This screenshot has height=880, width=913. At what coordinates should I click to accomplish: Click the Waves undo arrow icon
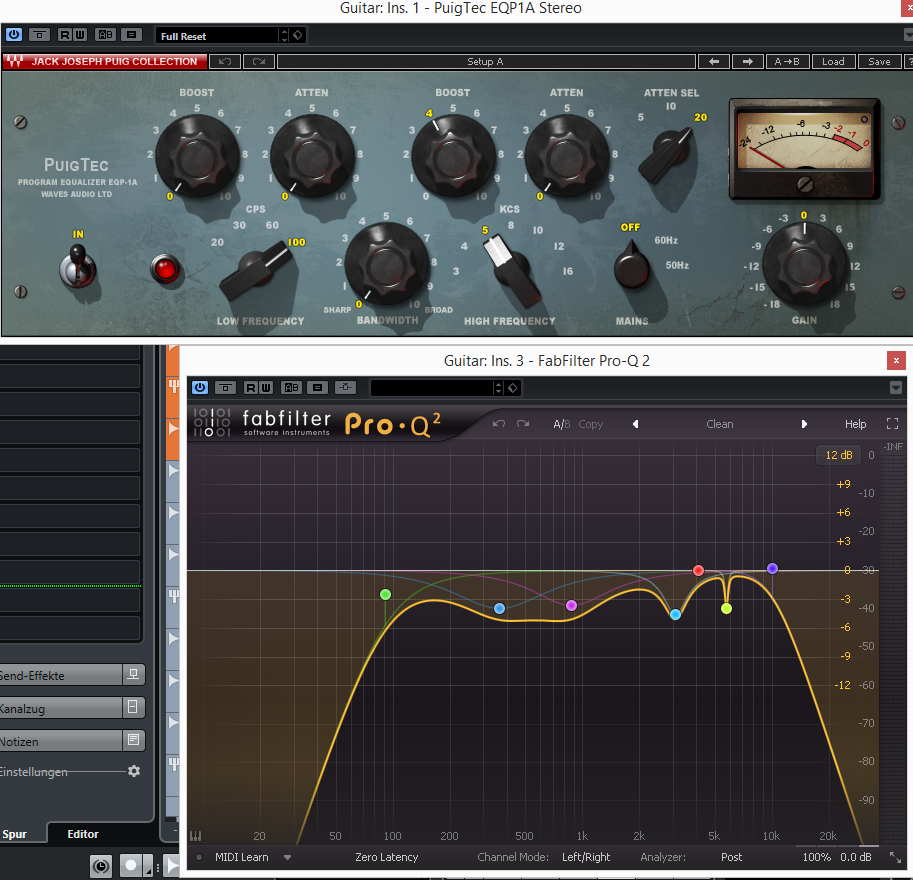pyautogui.click(x=224, y=62)
